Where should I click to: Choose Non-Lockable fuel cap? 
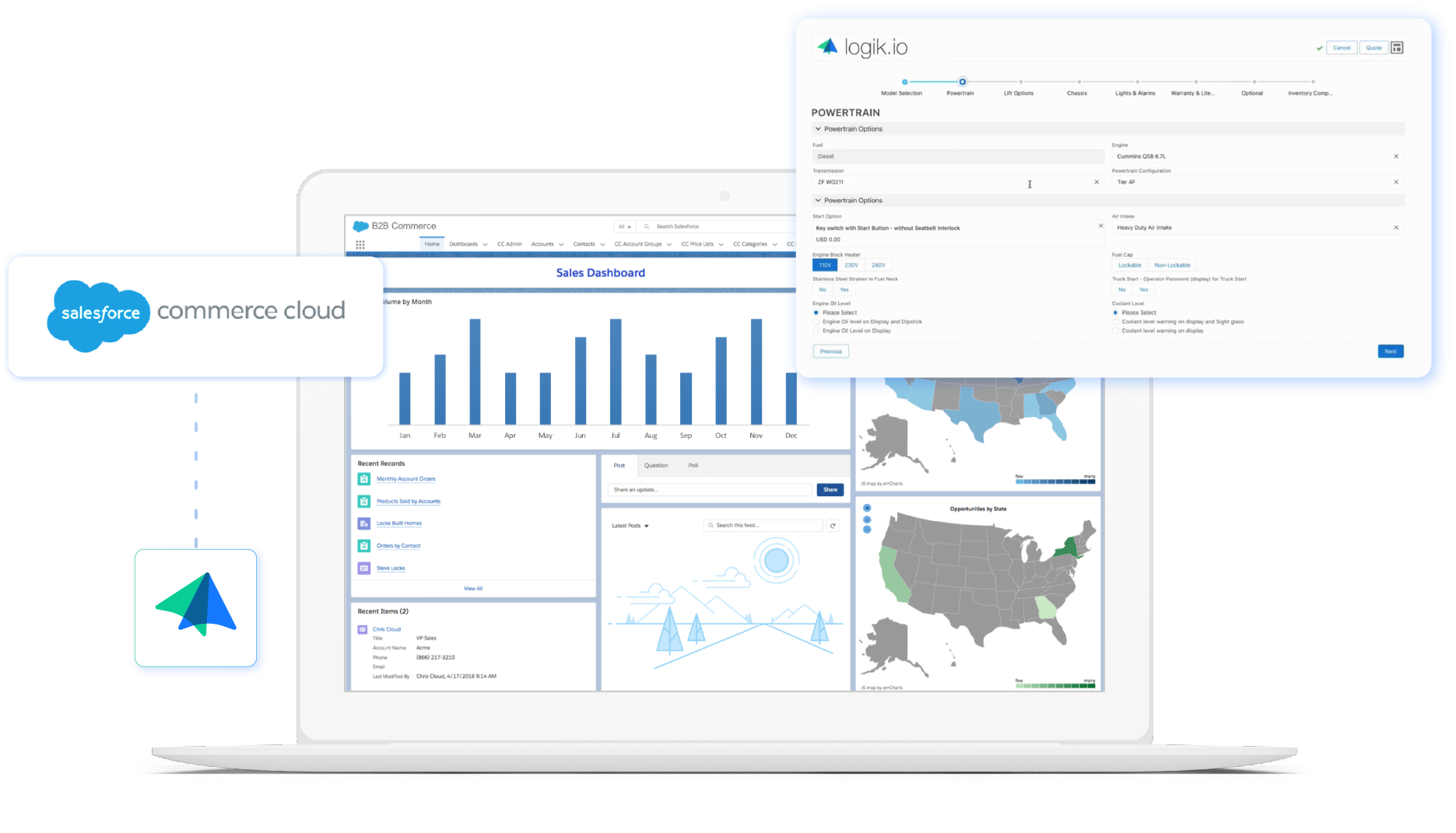click(x=1172, y=265)
